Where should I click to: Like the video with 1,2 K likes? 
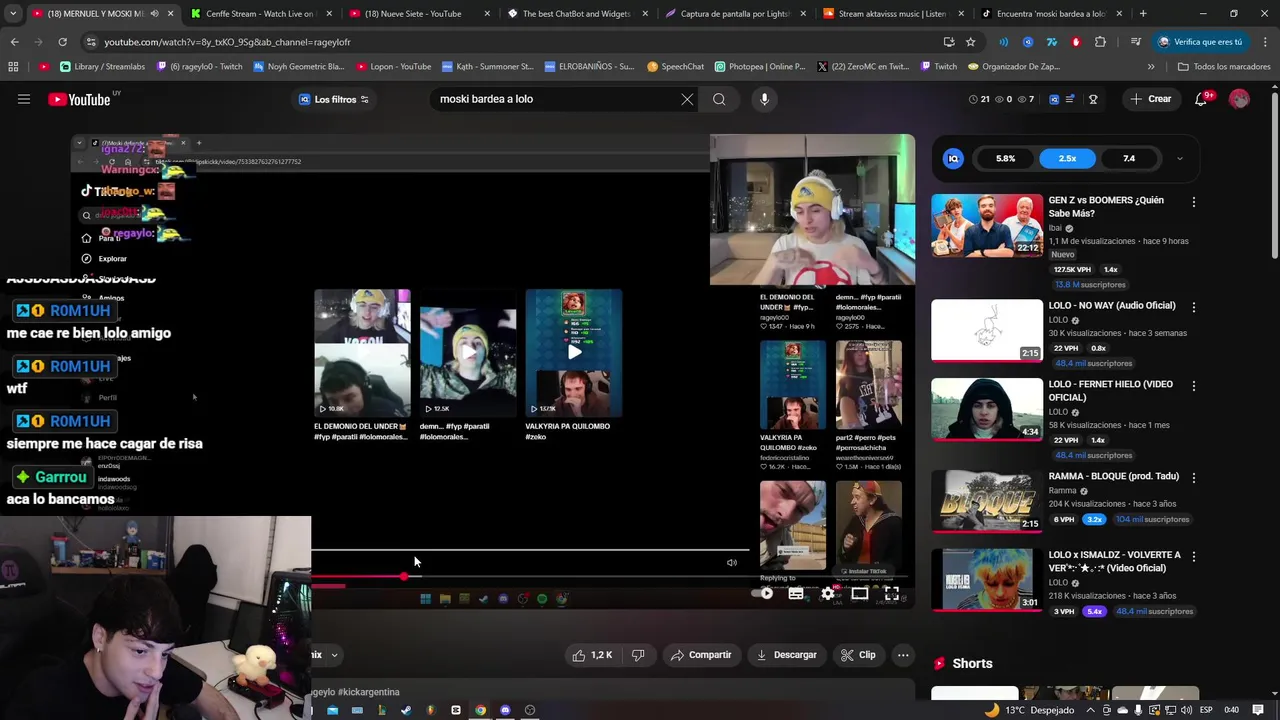pos(592,655)
